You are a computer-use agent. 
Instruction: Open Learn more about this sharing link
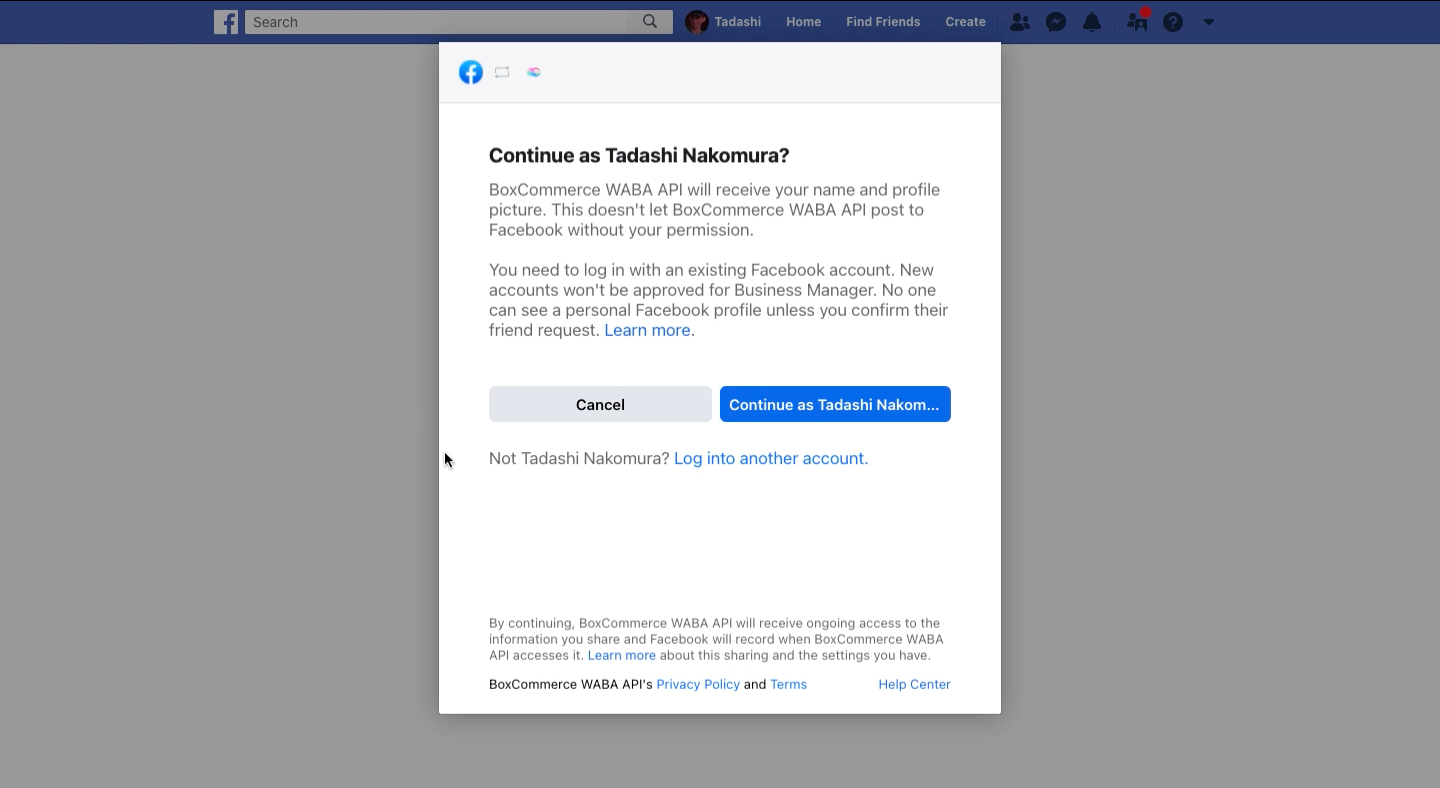(x=622, y=655)
